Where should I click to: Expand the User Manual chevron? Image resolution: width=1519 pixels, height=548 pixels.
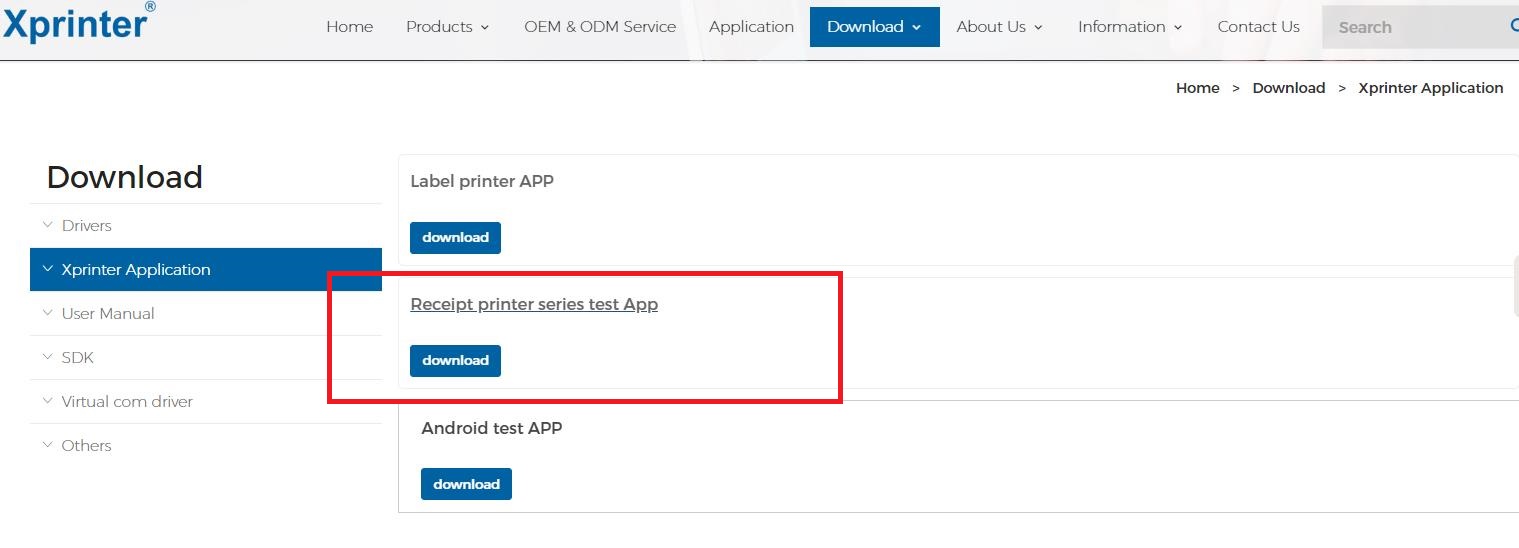[x=47, y=313]
